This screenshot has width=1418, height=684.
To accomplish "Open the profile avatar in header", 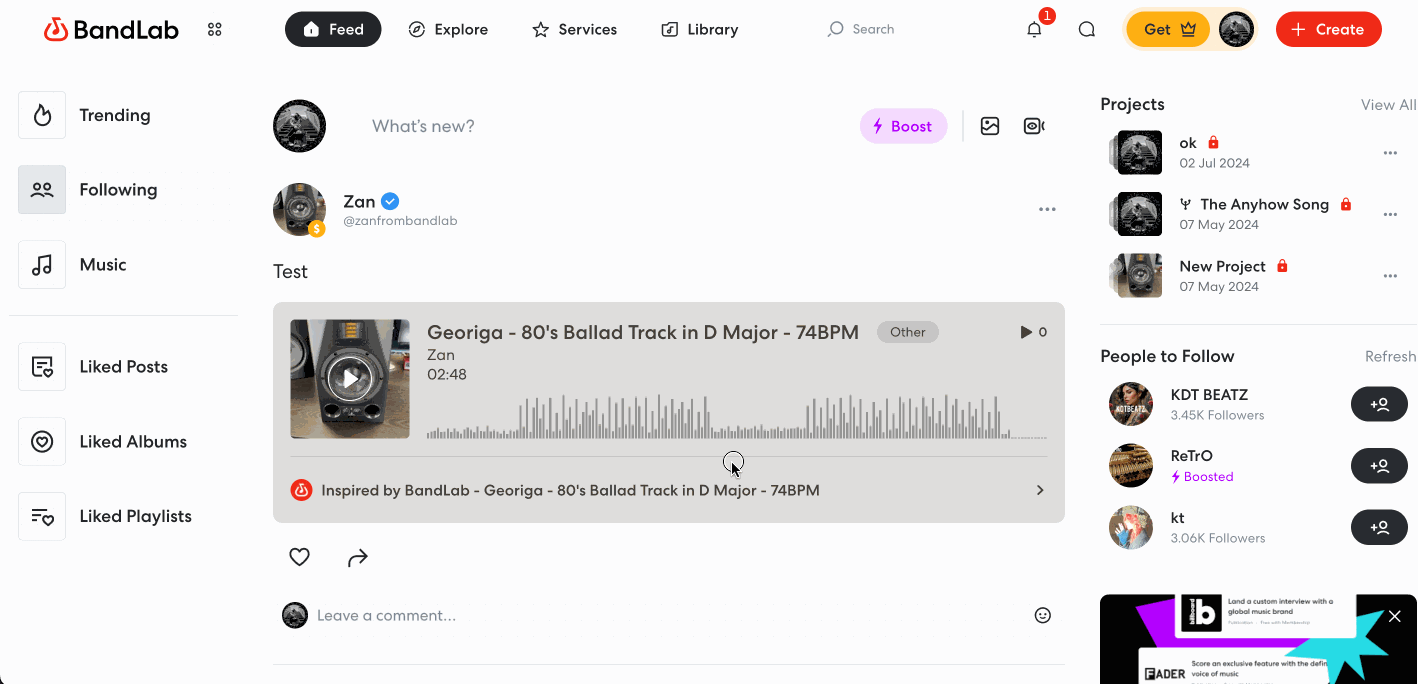I will pyautogui.click(x=1237, y=30).
